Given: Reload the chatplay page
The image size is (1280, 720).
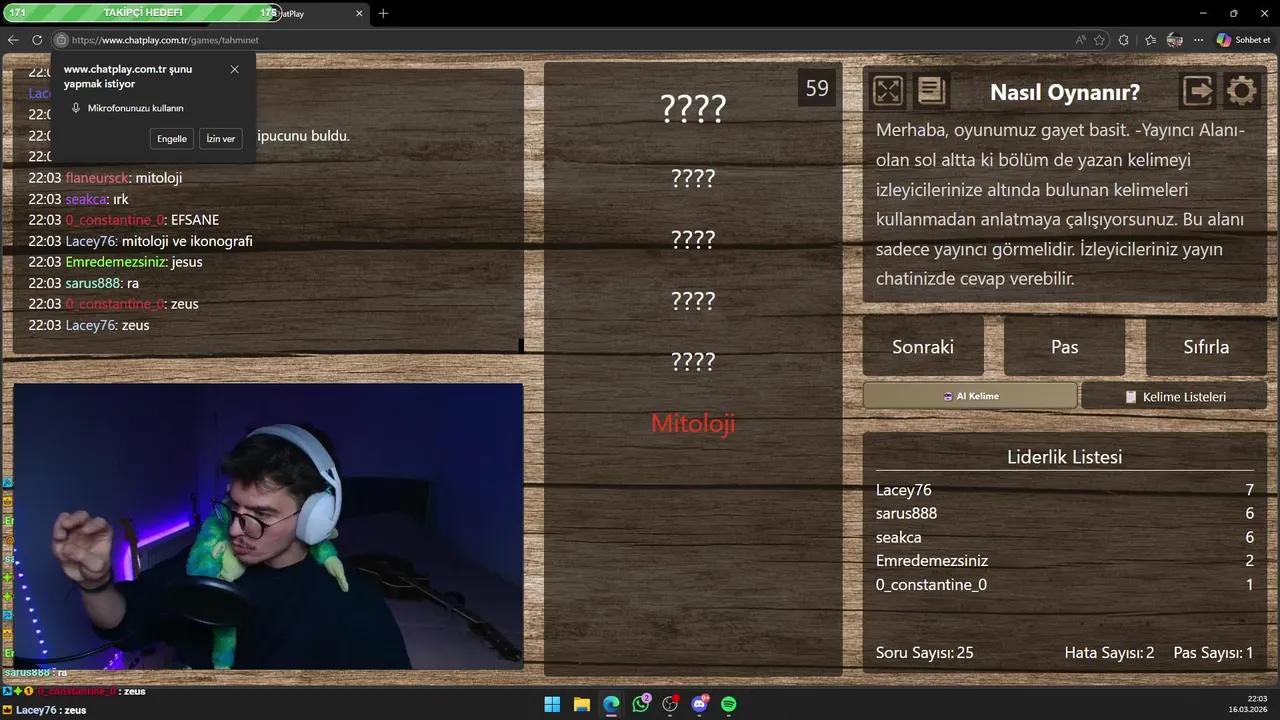Looking at the screenshot, I should point(37,40).
